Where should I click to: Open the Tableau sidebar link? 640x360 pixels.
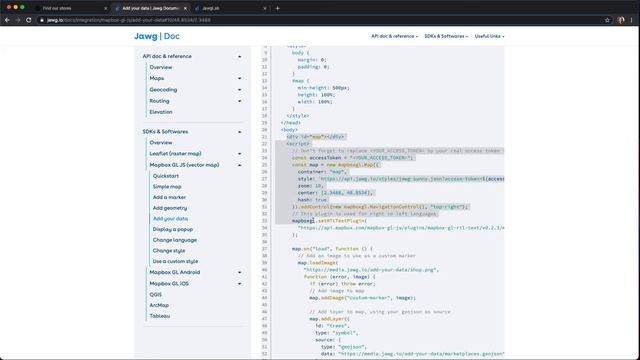click(160, 316)
